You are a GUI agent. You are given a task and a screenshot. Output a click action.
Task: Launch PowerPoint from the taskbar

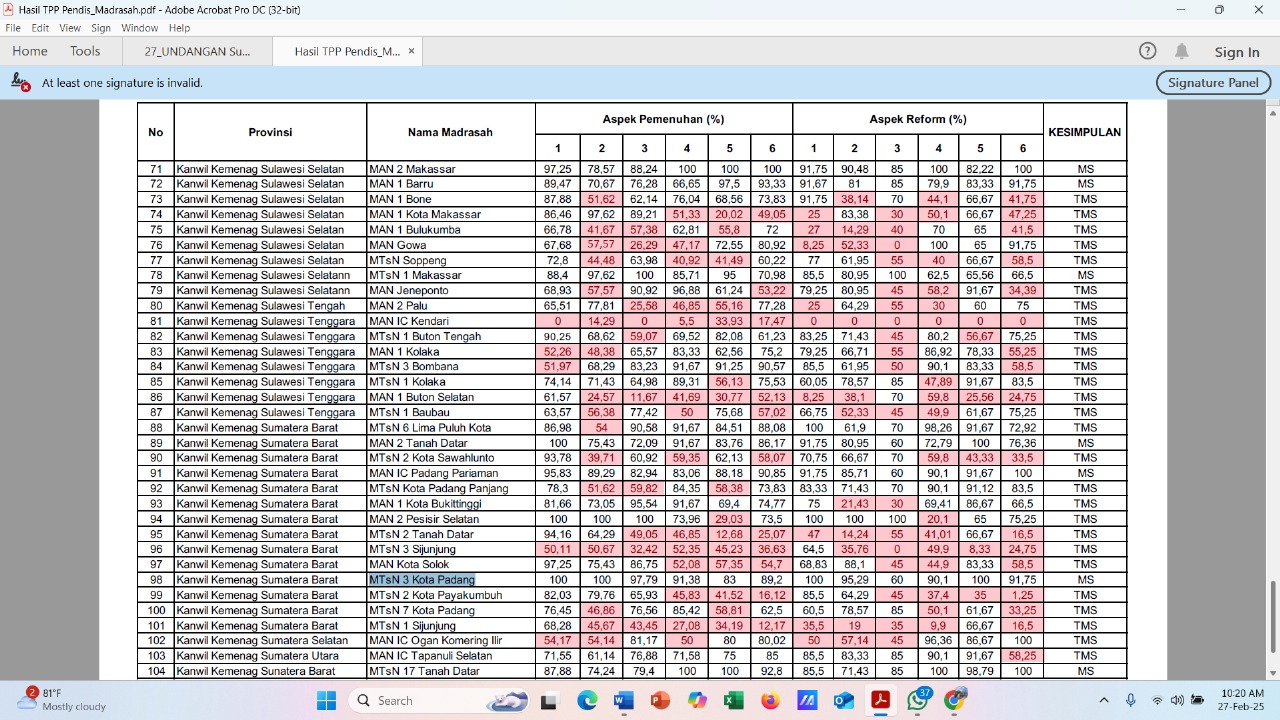pos(660,701)
